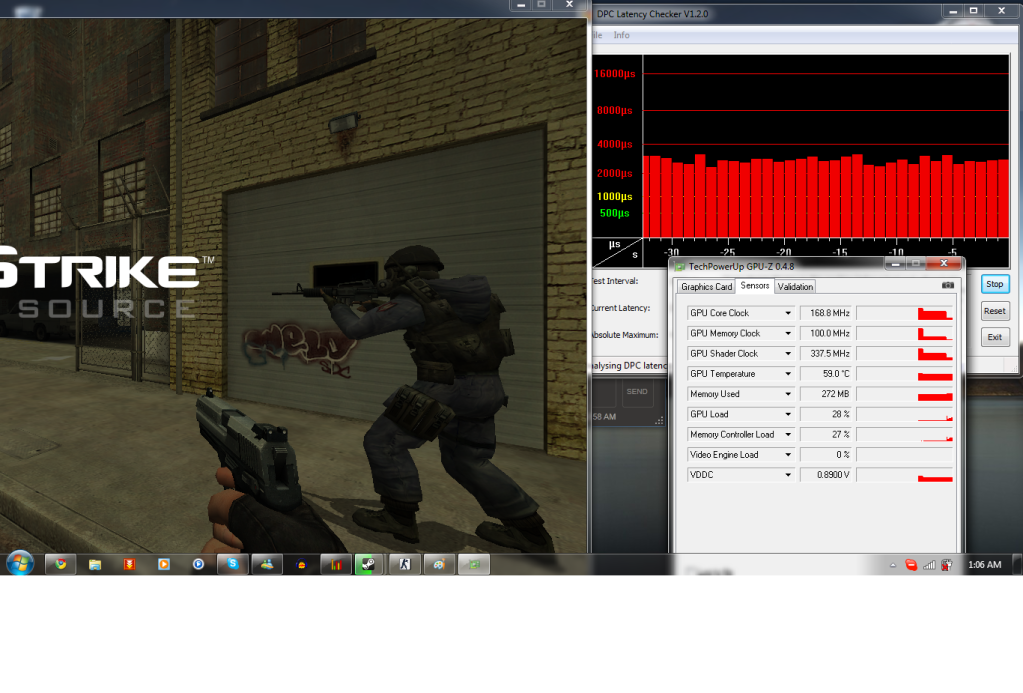
Task: Click the 28 % GPU load value
Action: point(825,414)
